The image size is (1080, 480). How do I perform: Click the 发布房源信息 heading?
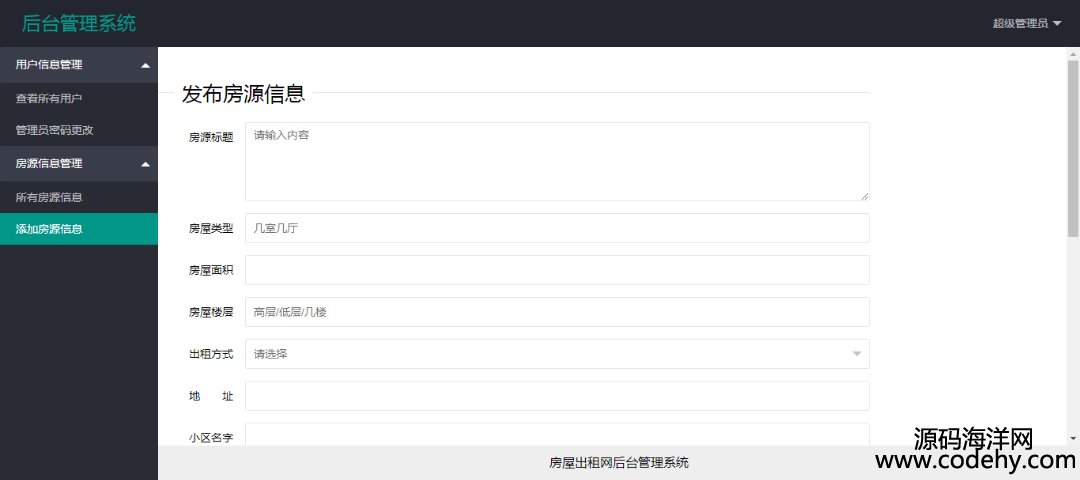coord(243,94)
